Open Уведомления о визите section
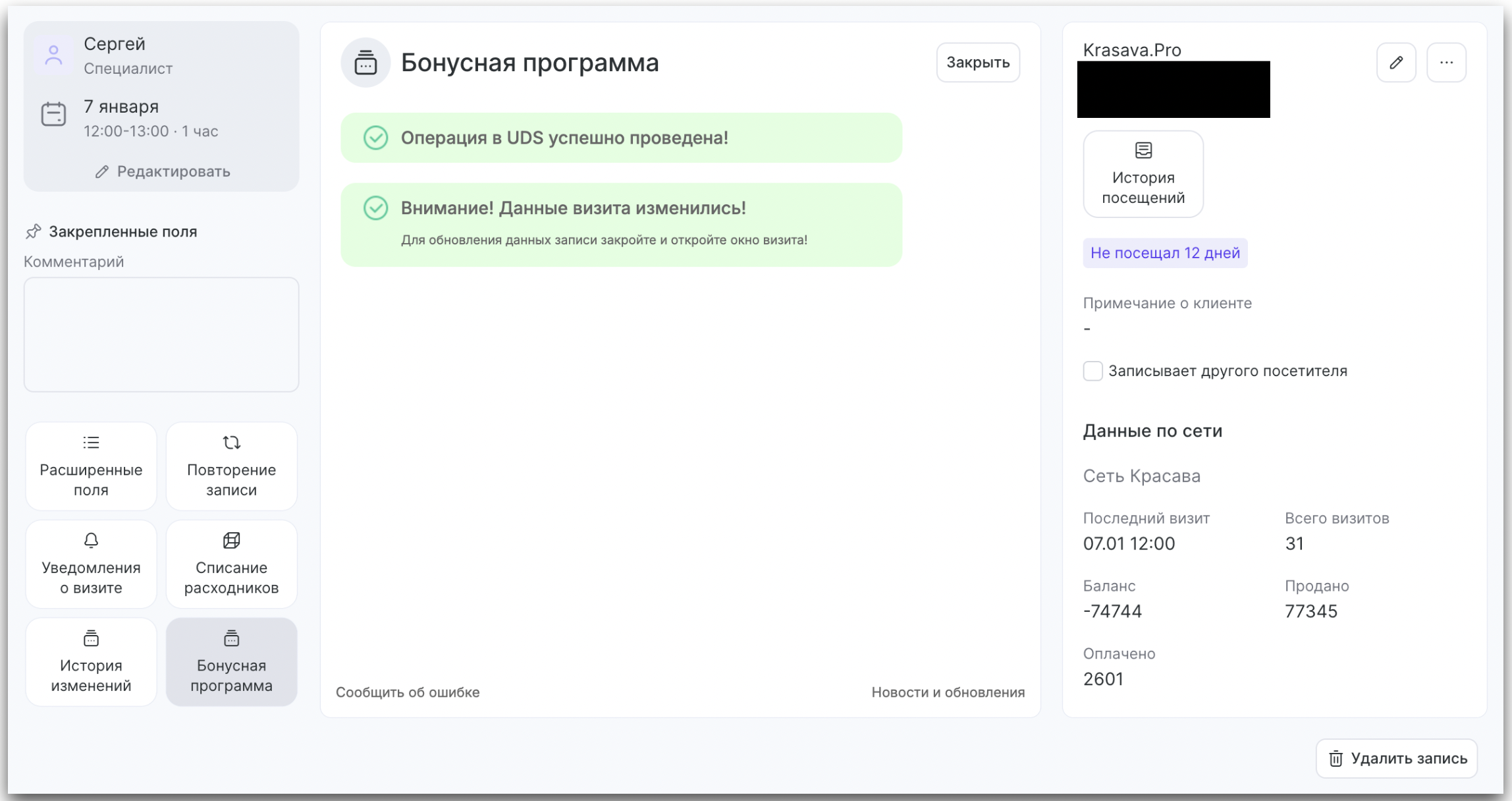This screenshot has height=801, width=1512. 91,564
